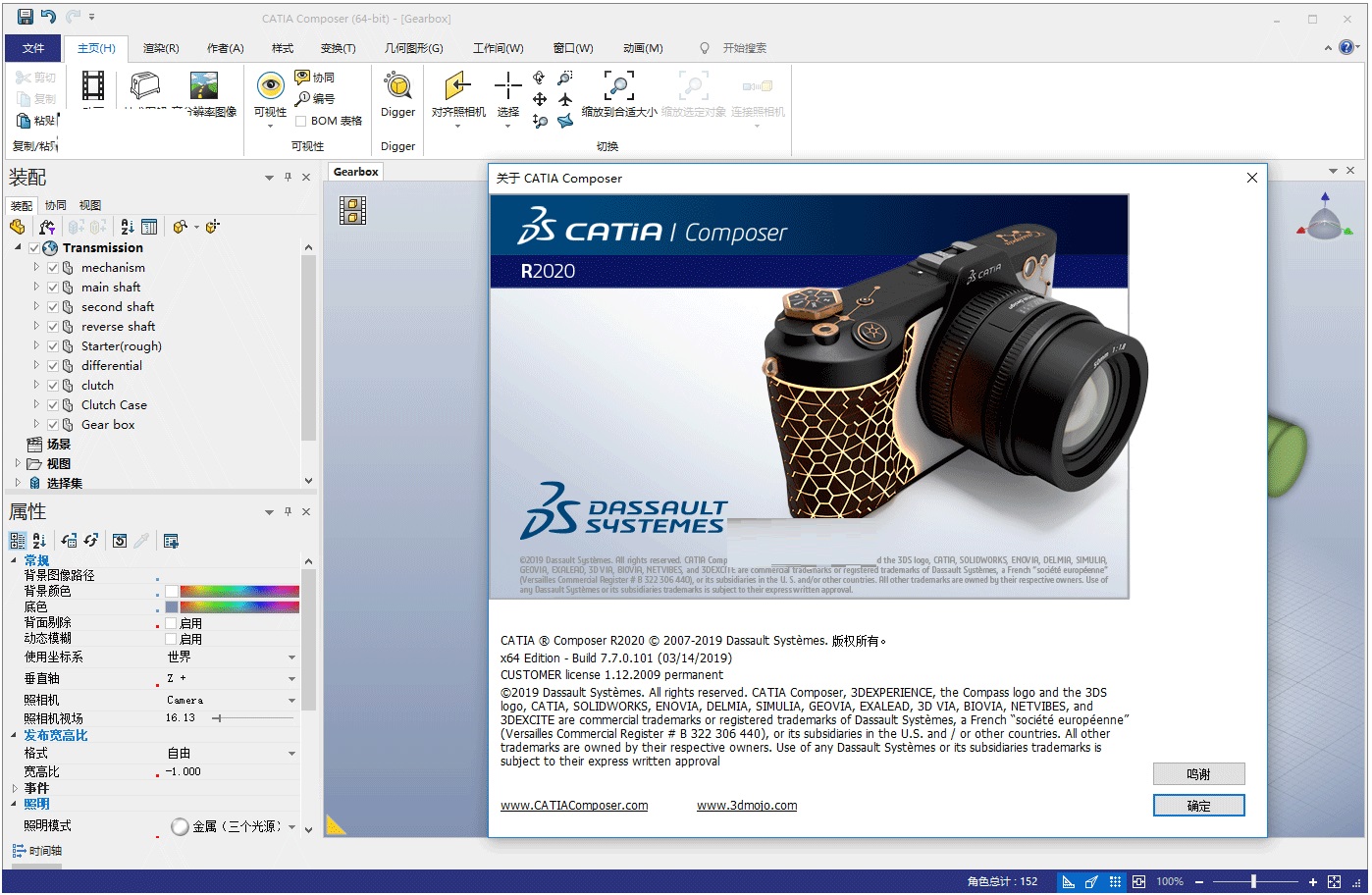Click the Digger tool icon
The height and width of the screenshot is (895, 1372).
(397, 86)
